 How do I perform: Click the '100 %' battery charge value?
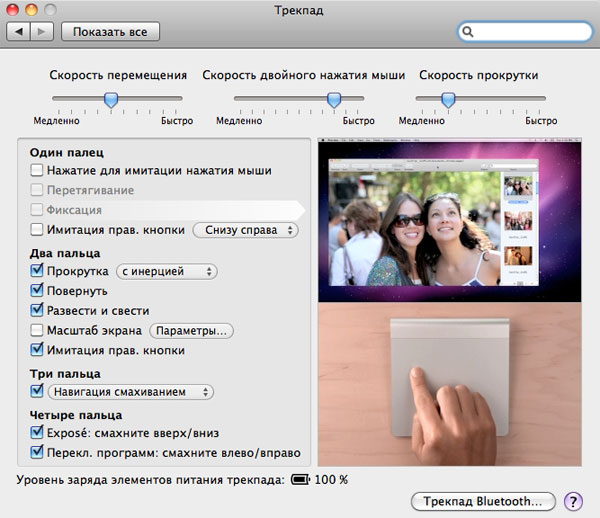point(331,479)
